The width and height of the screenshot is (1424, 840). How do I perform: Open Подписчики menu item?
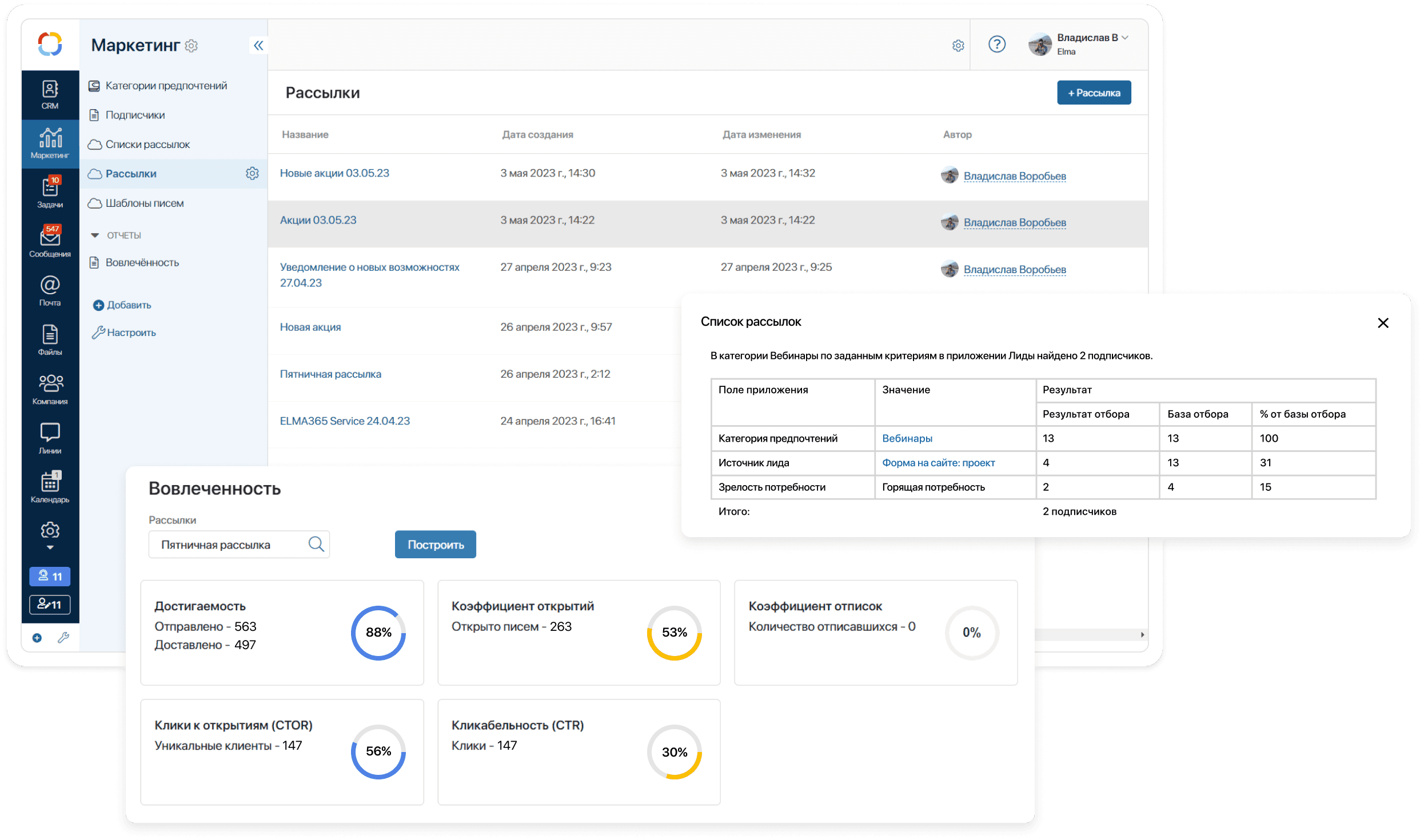coord(135,115)
